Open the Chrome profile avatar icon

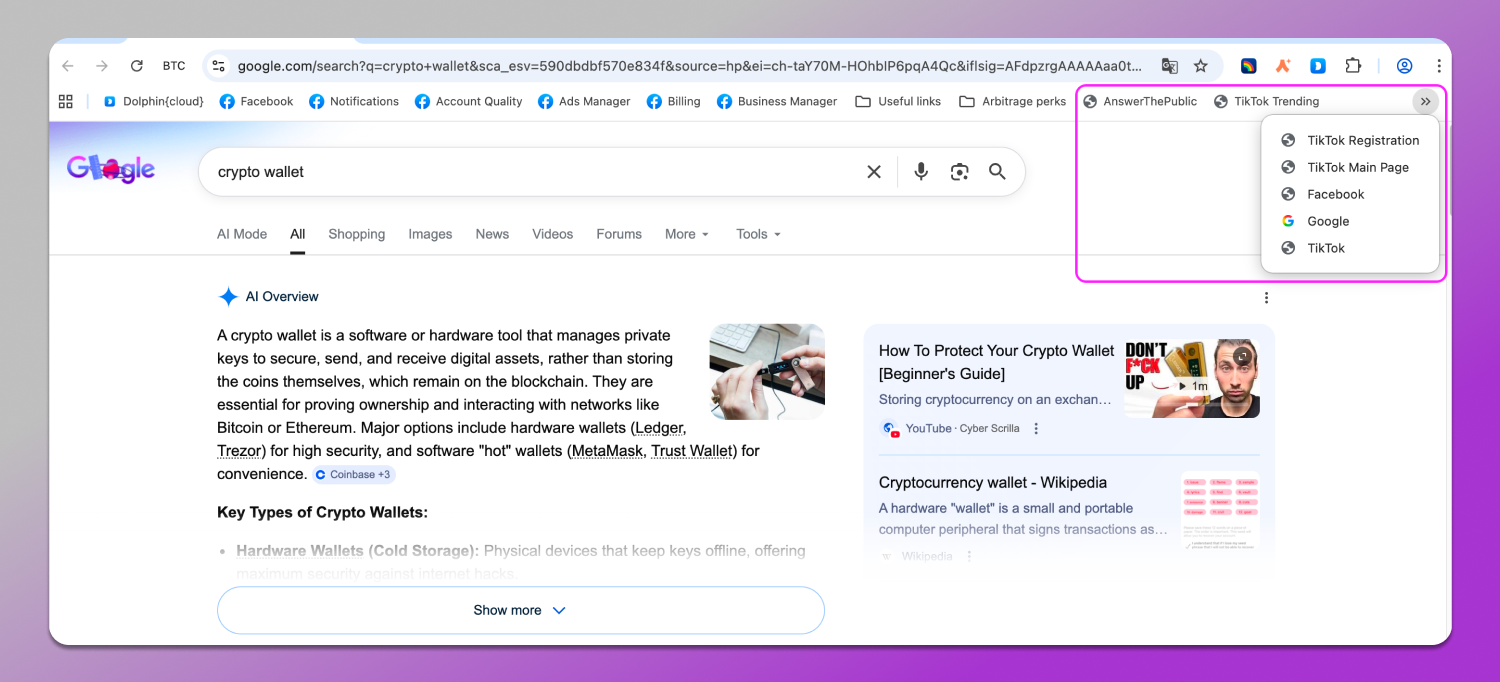[1404, 66]
